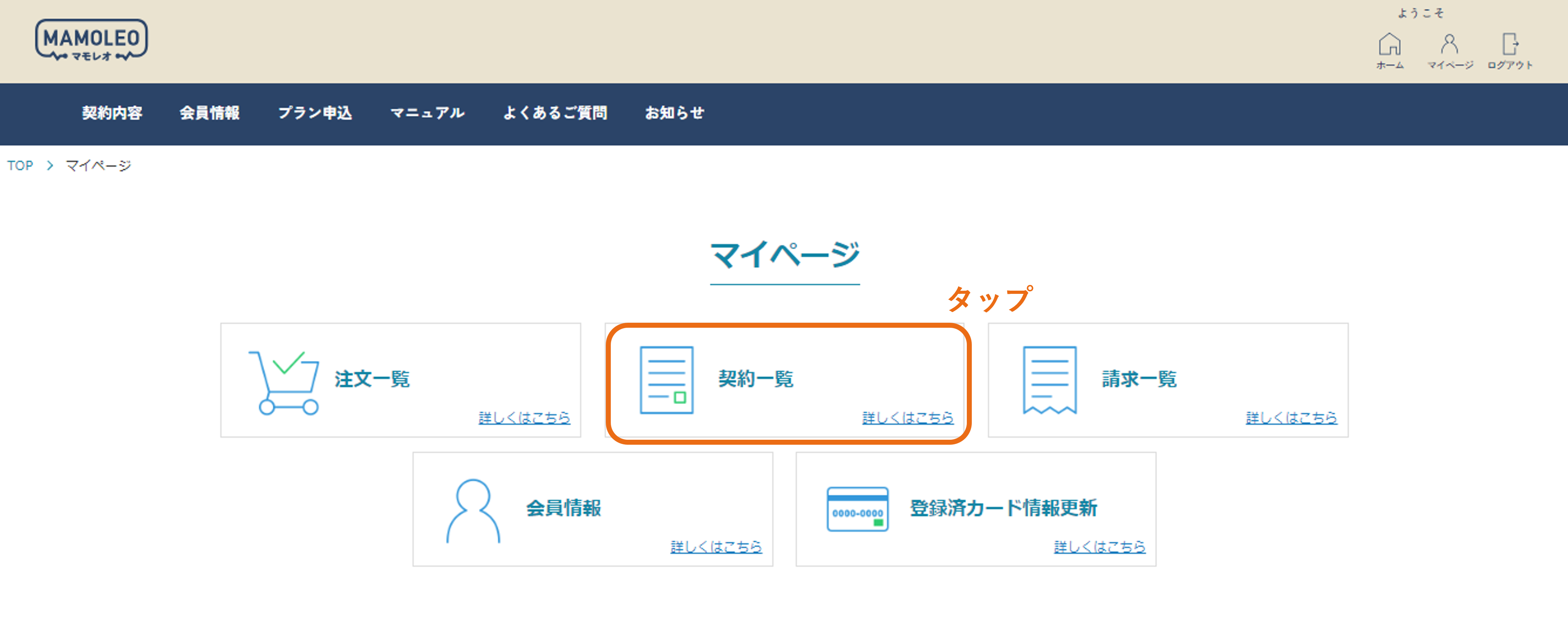Open the 会員情報 navigation menu item

[x=210, y=113]
